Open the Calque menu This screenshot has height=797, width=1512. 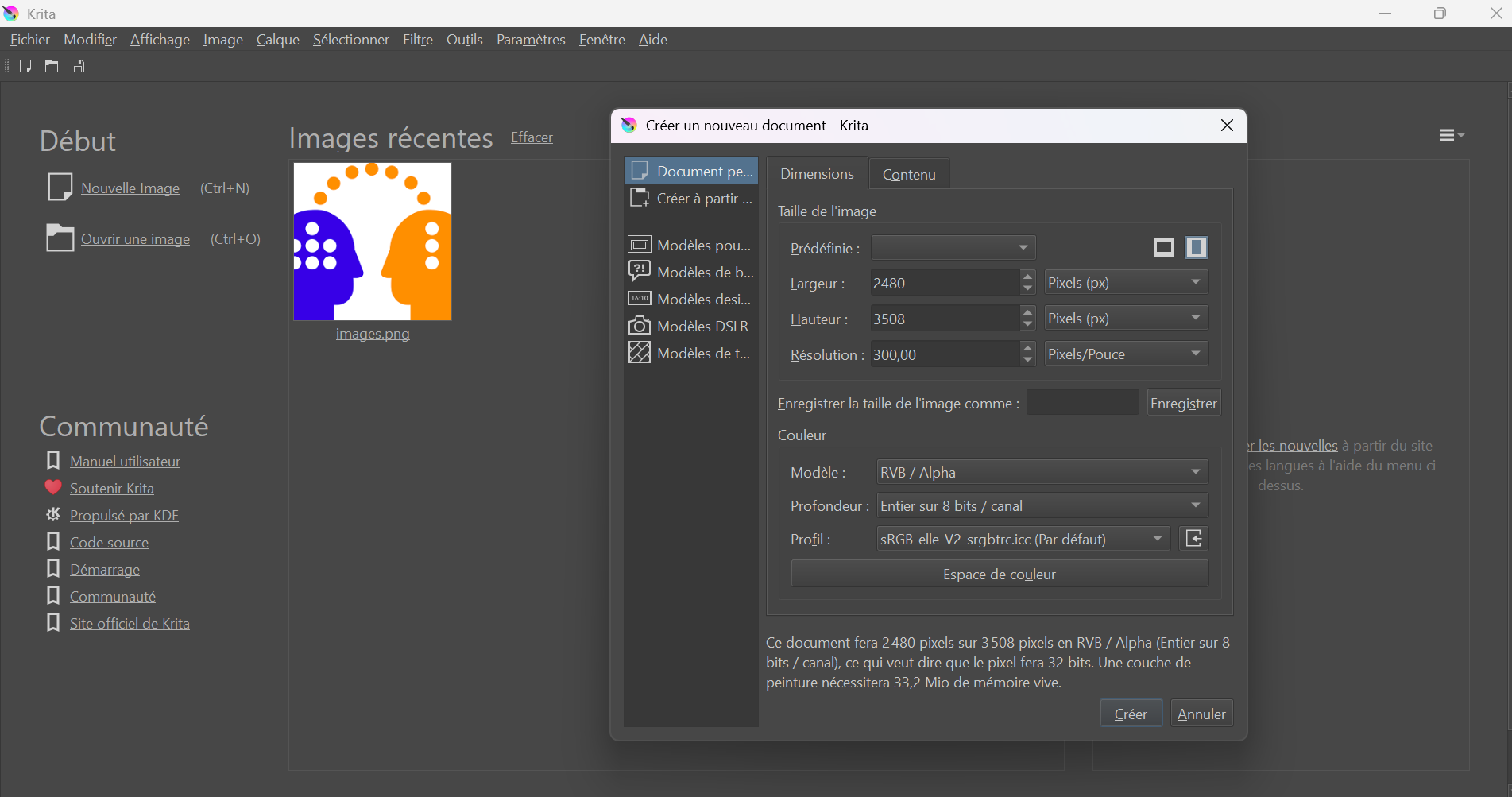278,40
